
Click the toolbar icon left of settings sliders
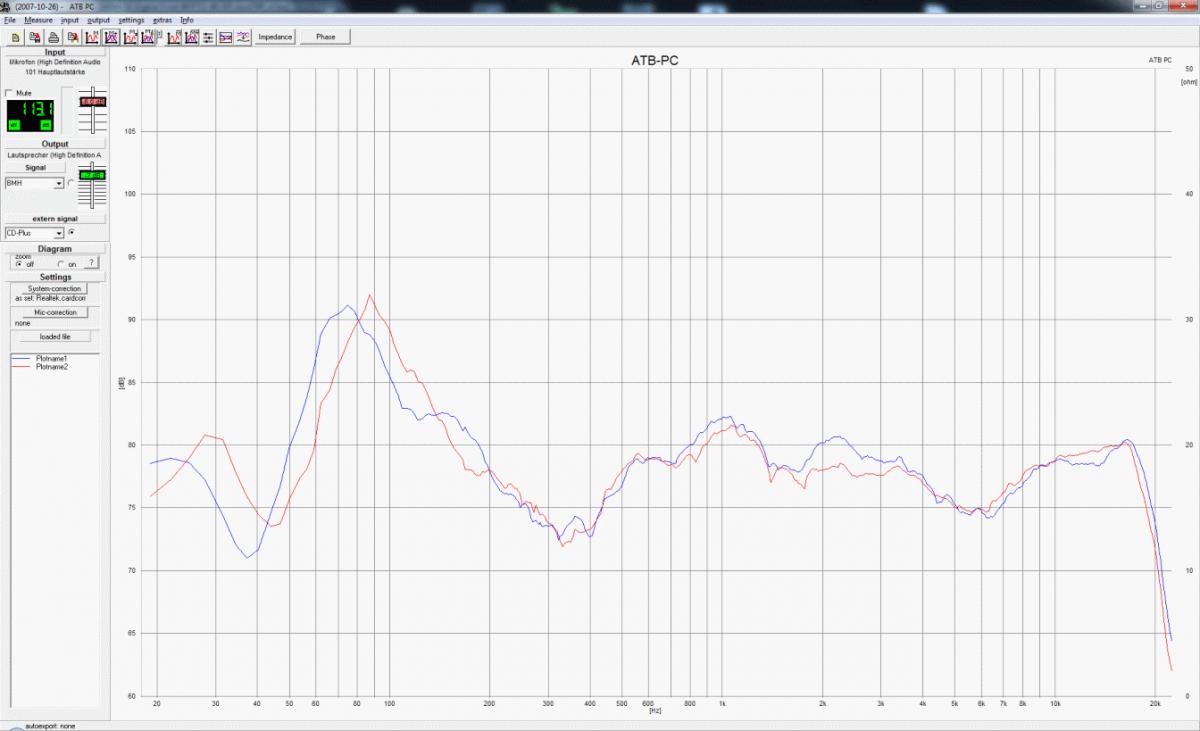coord(191,37)
